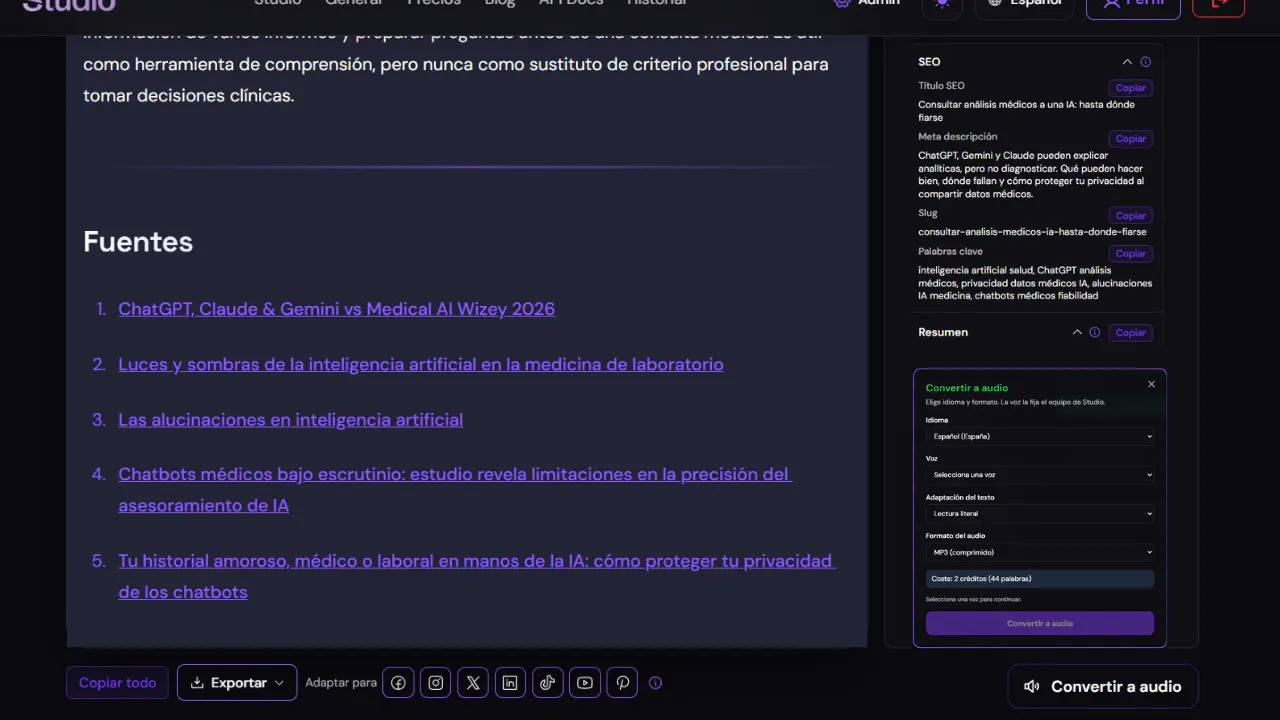Click the bottom Convertir a audio speaker button
The height and width of the screenshot is (720, 1280).
click(1103, 687)
